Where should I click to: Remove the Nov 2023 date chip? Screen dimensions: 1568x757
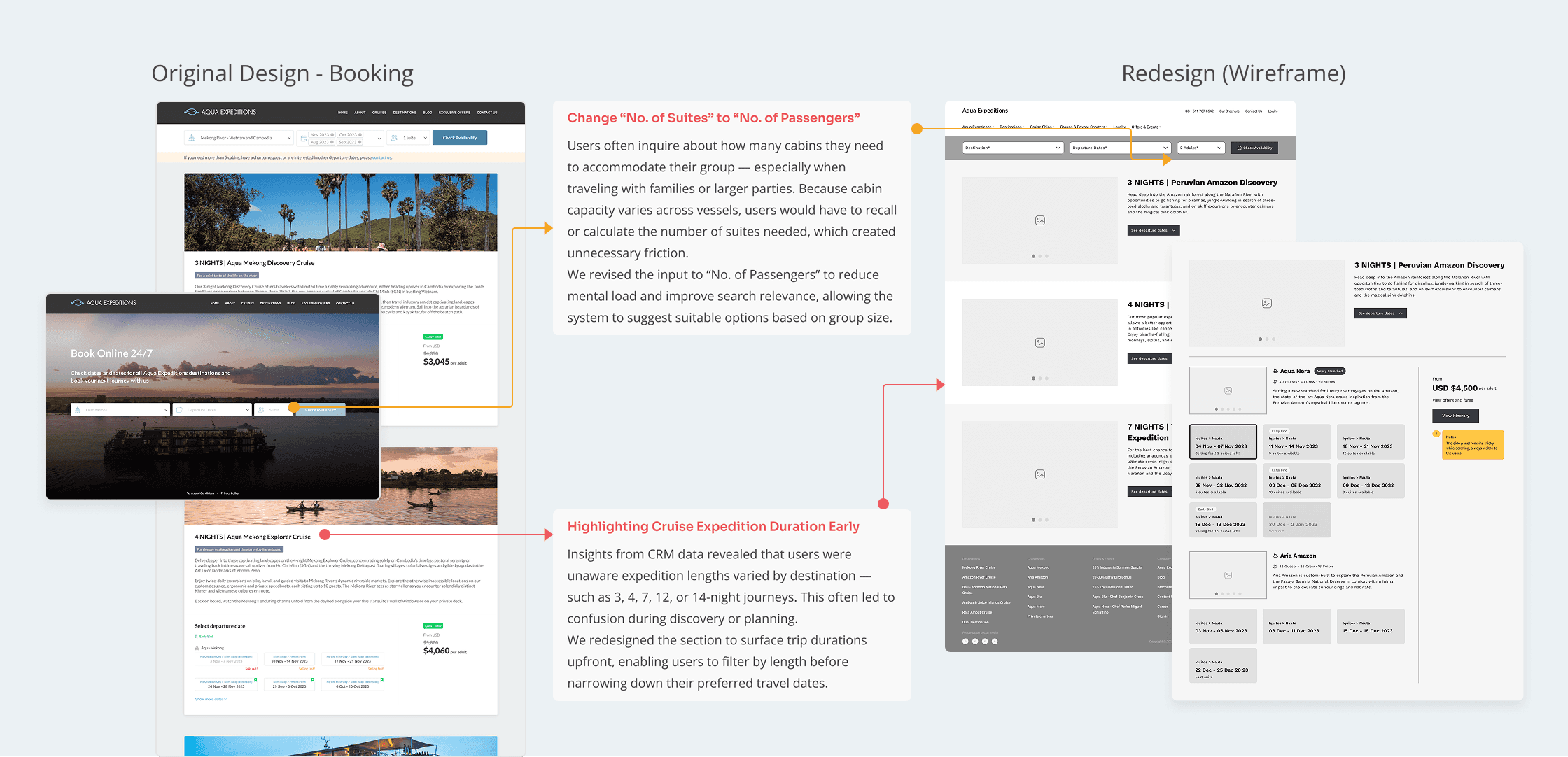(332, 134)
